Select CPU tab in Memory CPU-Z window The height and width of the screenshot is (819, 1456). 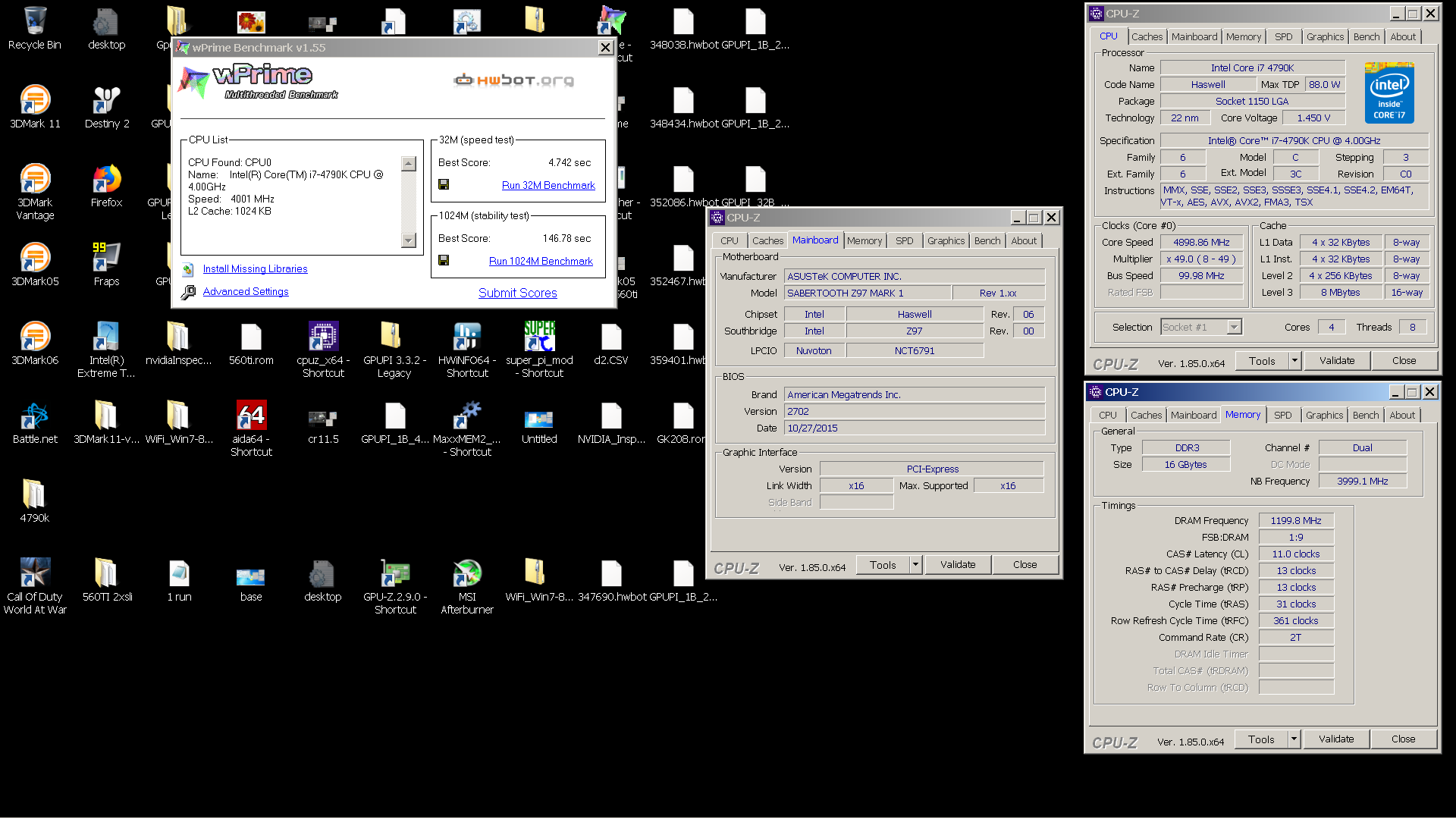pos(1107,415)
